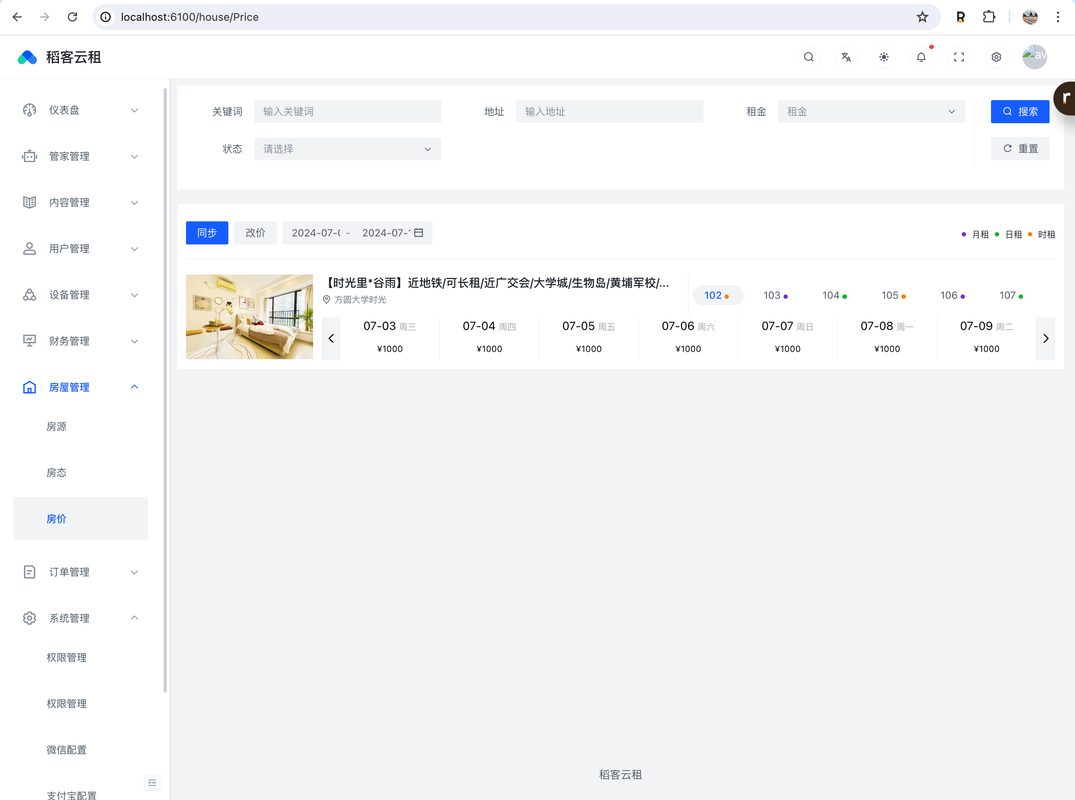This screenshot has height=800, width=1075.
Task: Click the 同步 sync button
Action: tap(207, 233)
